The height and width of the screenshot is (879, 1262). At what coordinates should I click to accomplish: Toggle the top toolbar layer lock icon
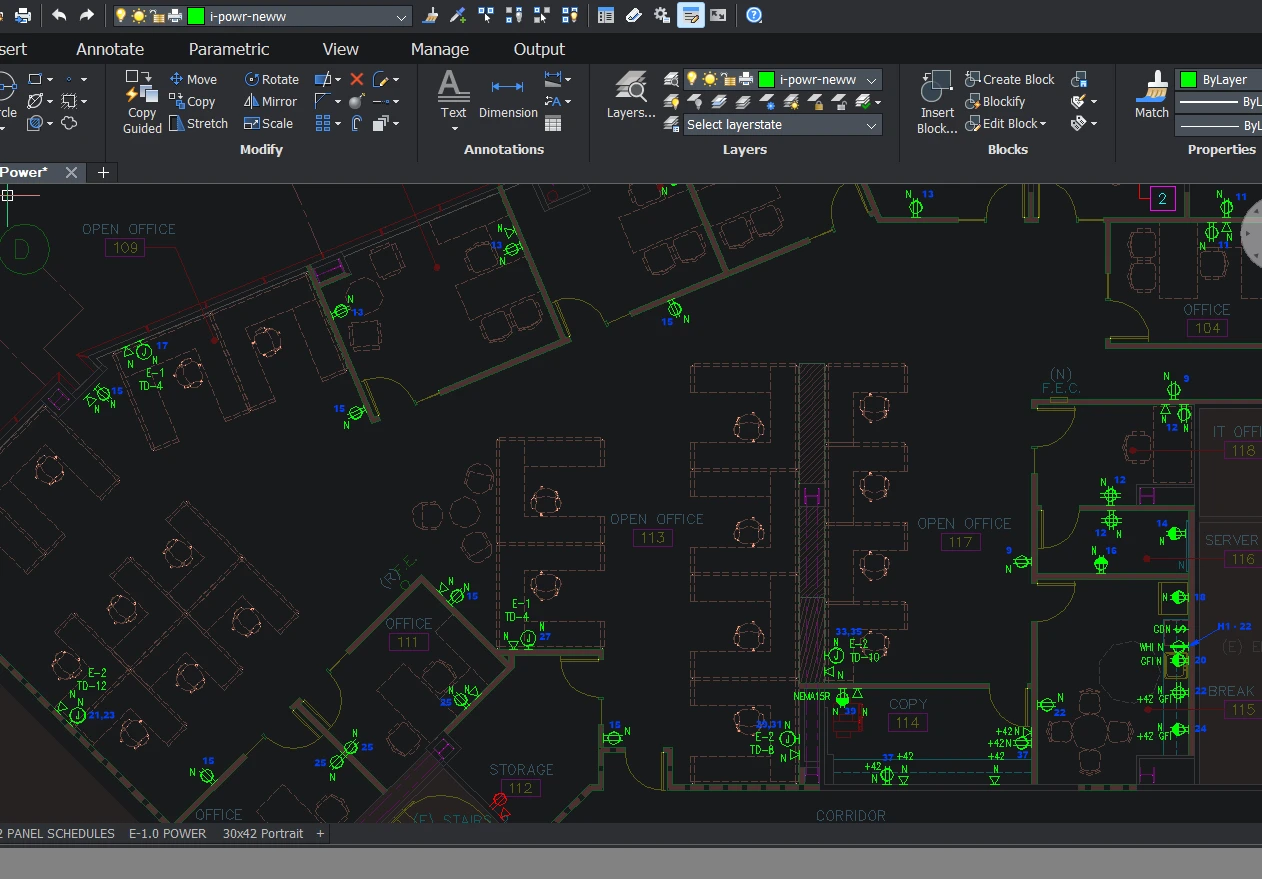(157, 16)
